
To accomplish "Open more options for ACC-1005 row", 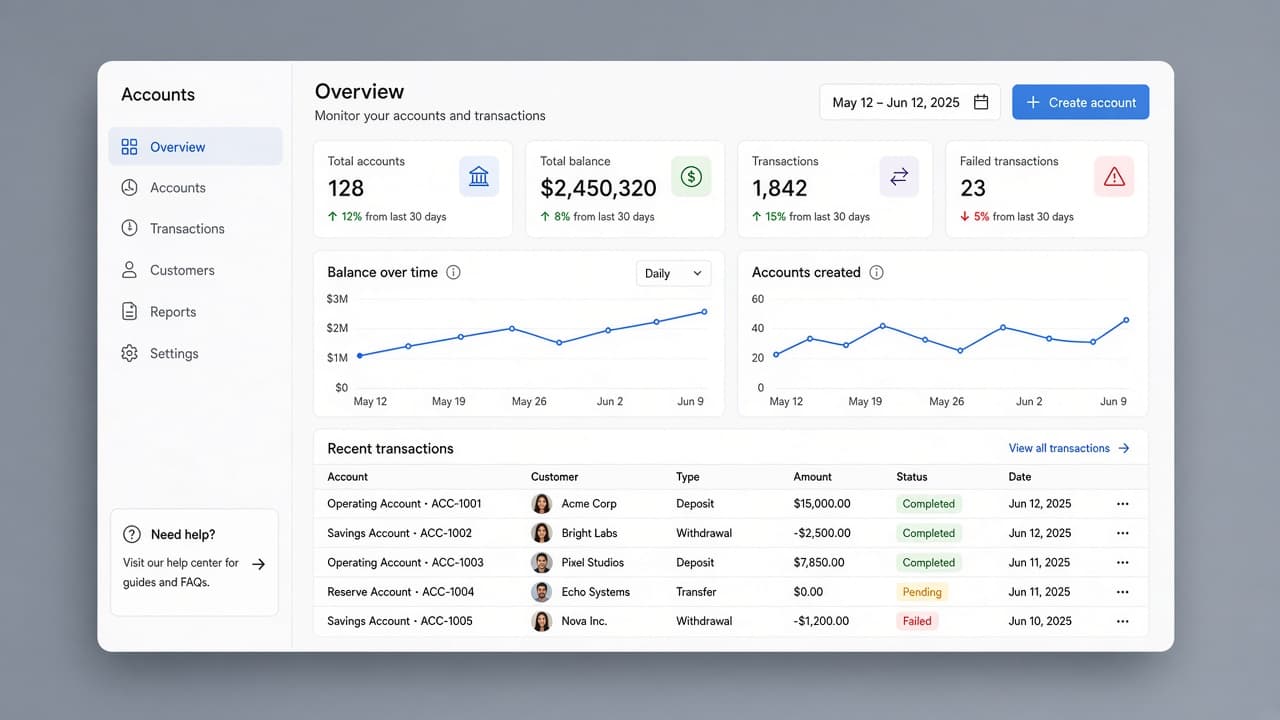I will tap(1122, 621).
